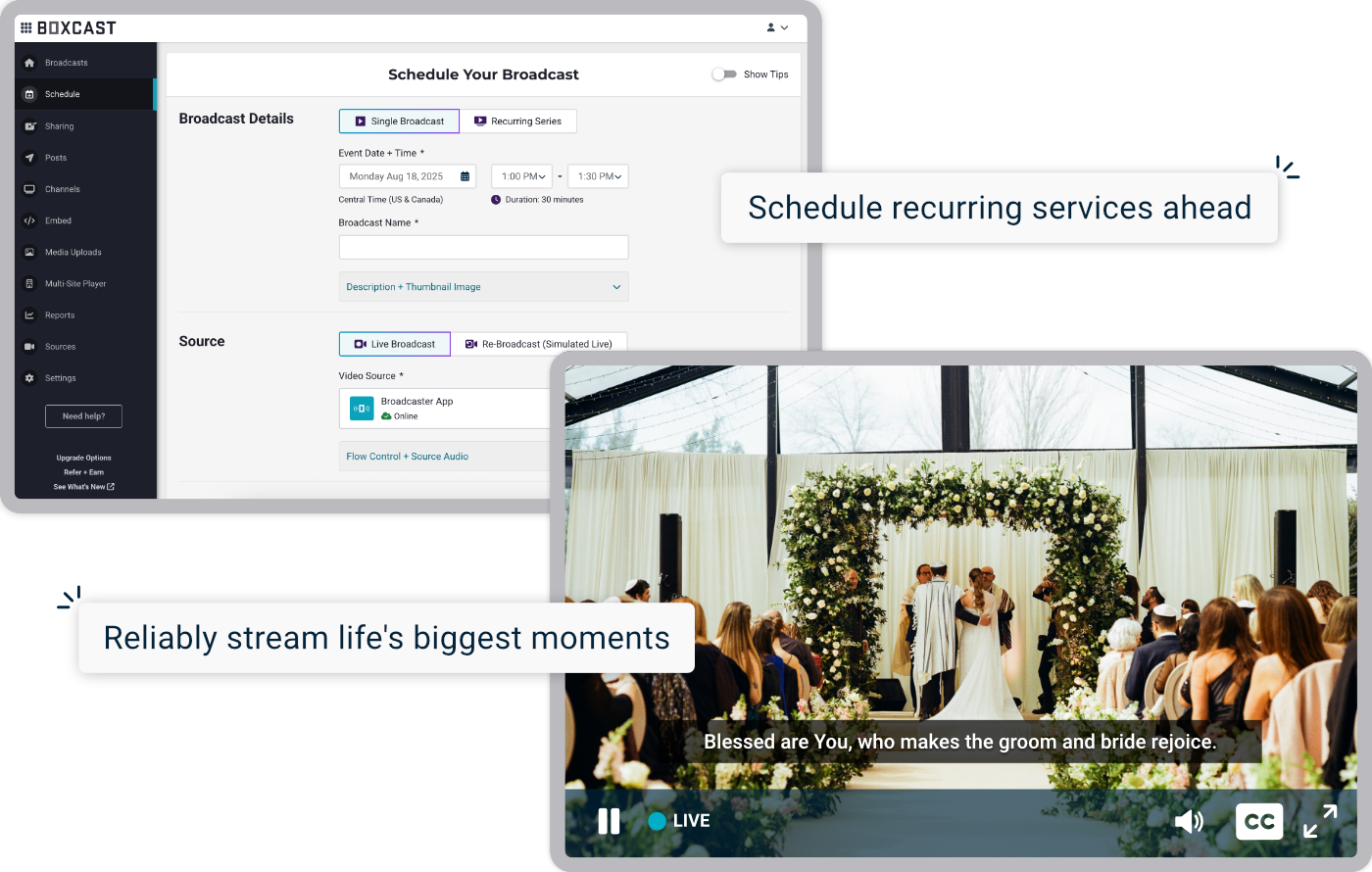Open the user account dropdown

(777, 27)
